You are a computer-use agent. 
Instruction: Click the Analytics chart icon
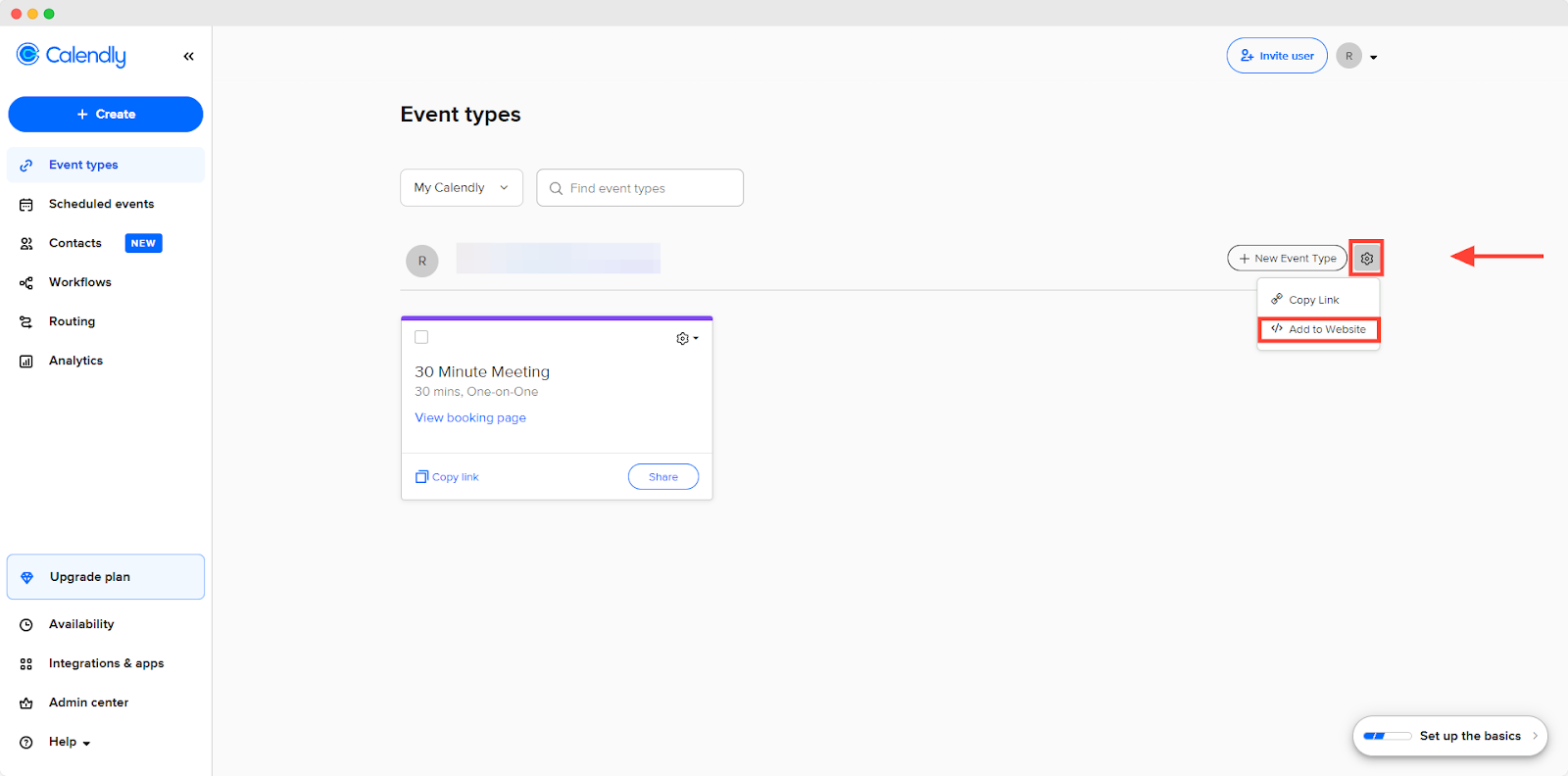coord(26,362)
